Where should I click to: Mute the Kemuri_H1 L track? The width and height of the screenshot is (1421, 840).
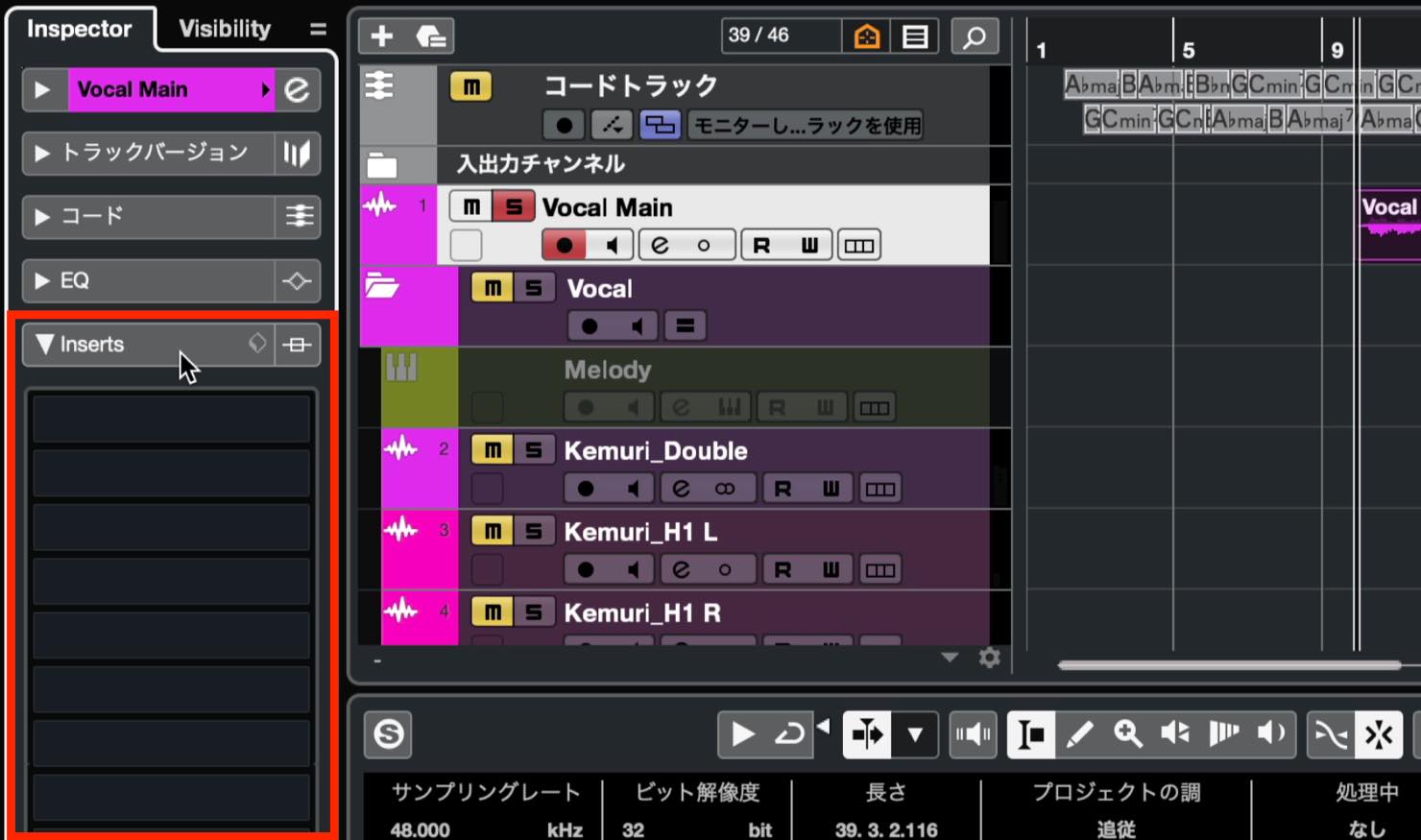(493, 531)
